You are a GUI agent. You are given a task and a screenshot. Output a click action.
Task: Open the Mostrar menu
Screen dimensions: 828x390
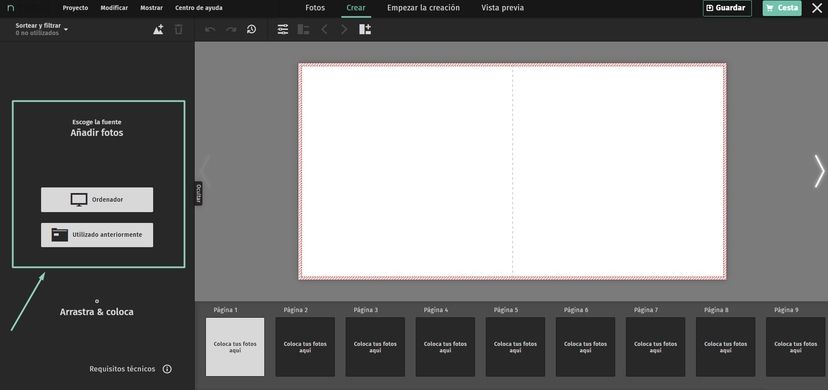coord(152,8)
